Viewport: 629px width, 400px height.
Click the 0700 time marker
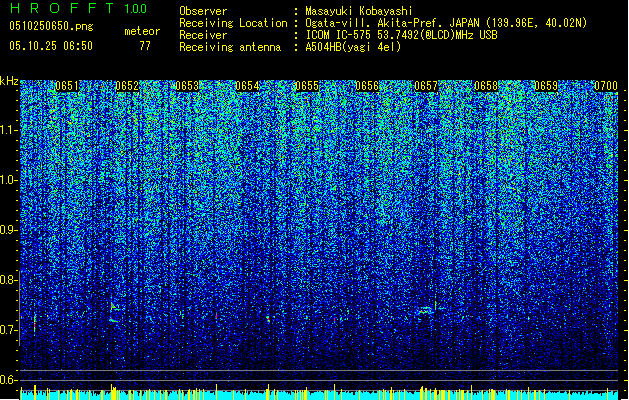pos(606,86)
